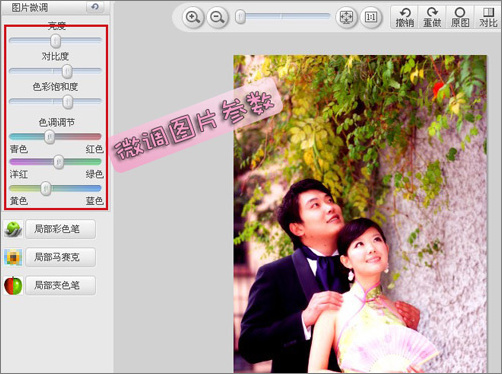Click the 青色 label
The image size is (502, 374).
pyautogui.click(x=19, y=149)
